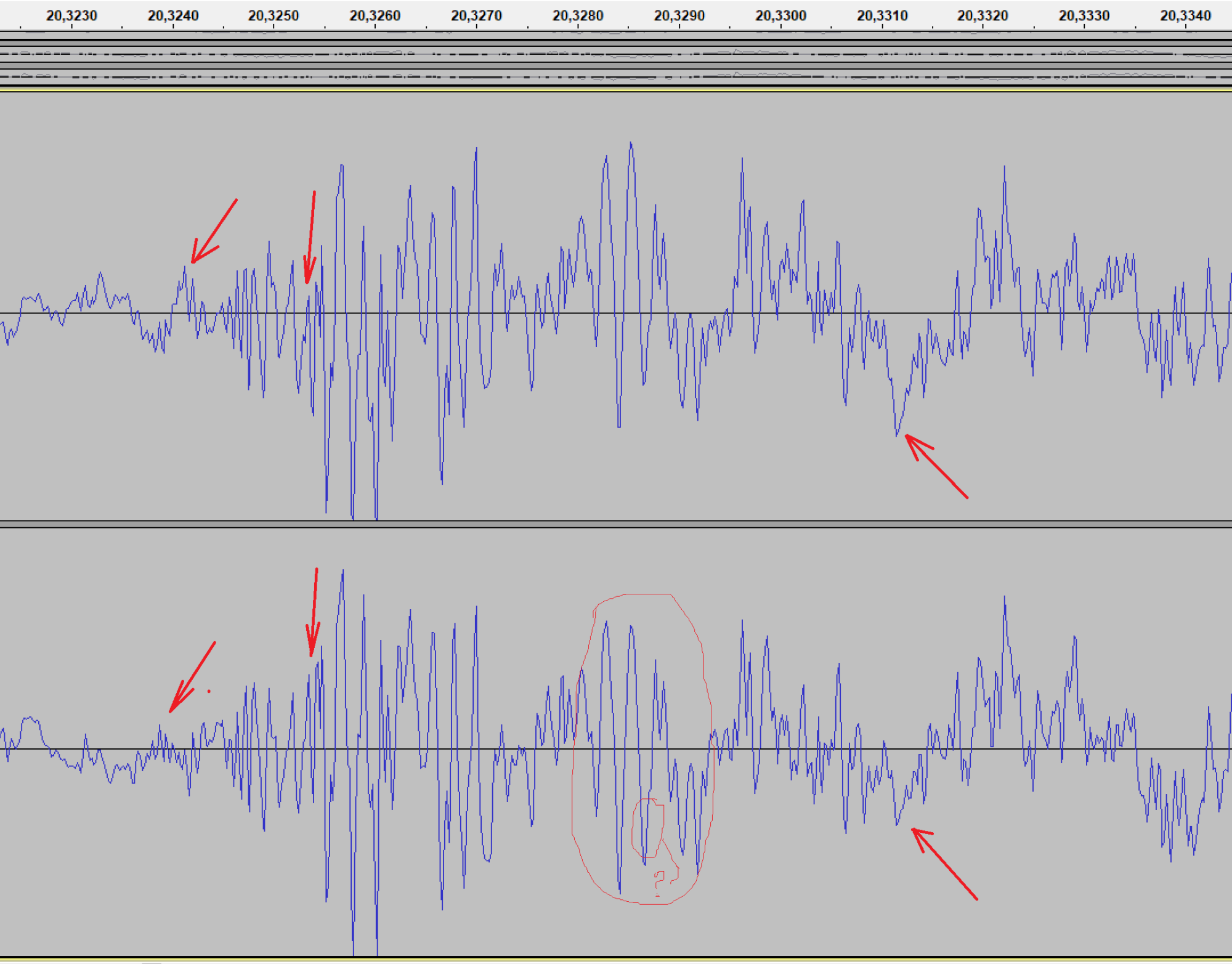Click the small red dot beside the lower-left arrow
Viewport: 1232px width, 964px height.
tap(209, 691)
